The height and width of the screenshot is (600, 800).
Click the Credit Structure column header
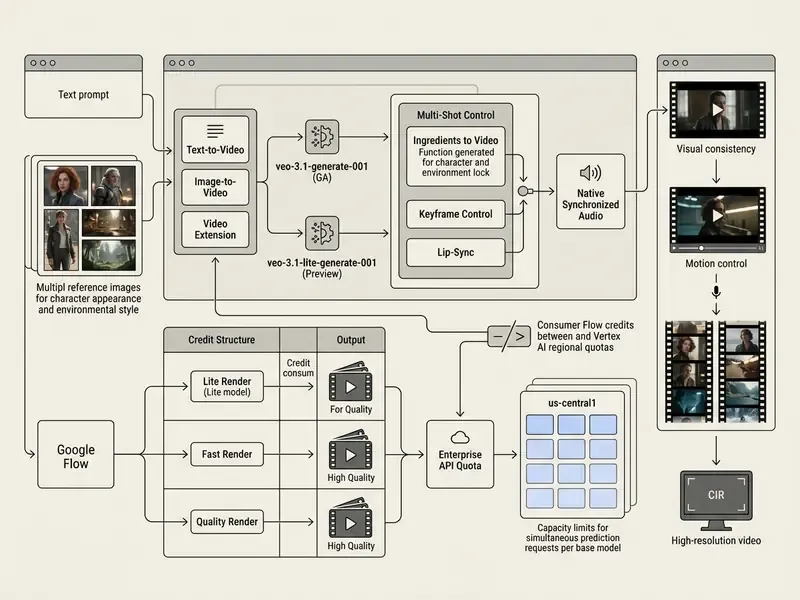point(221,340)
